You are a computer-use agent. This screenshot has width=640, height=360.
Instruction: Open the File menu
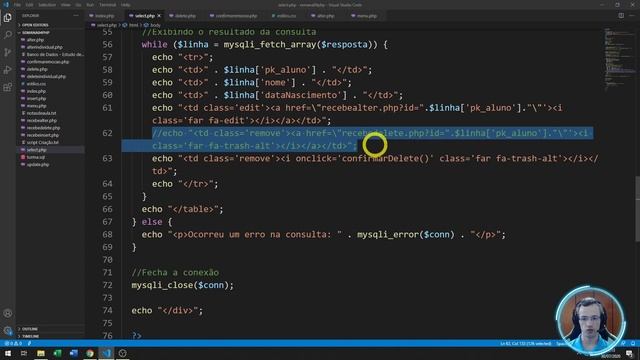pos(17,5)
